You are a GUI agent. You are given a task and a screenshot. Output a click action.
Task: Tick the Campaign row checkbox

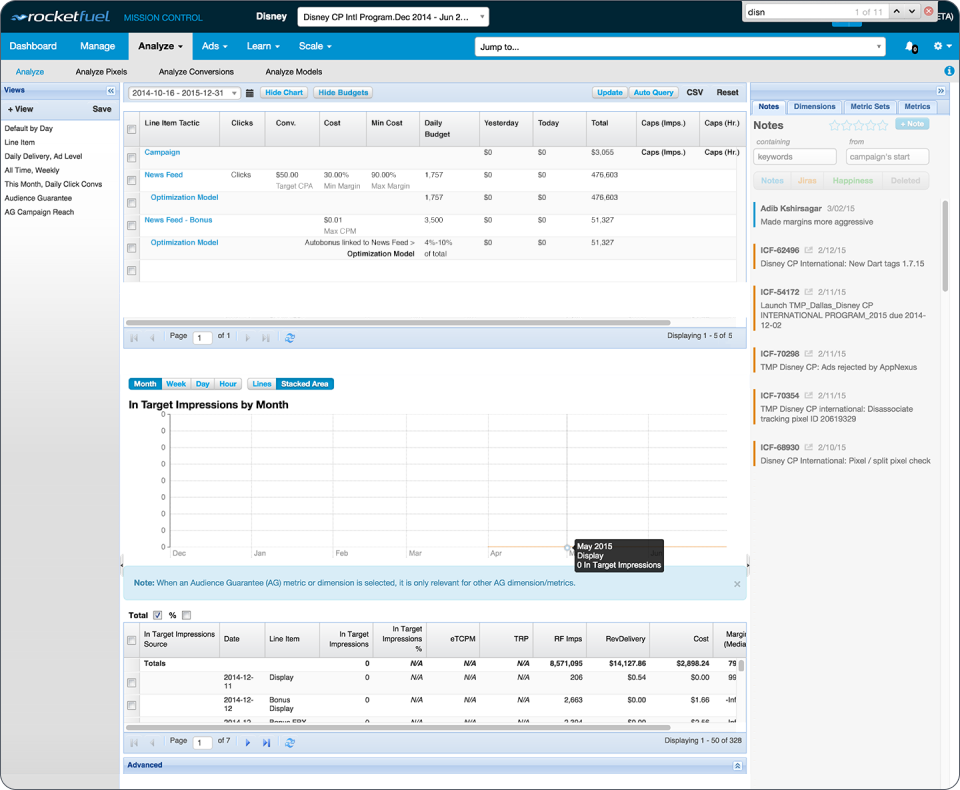[x=132, y=158]
